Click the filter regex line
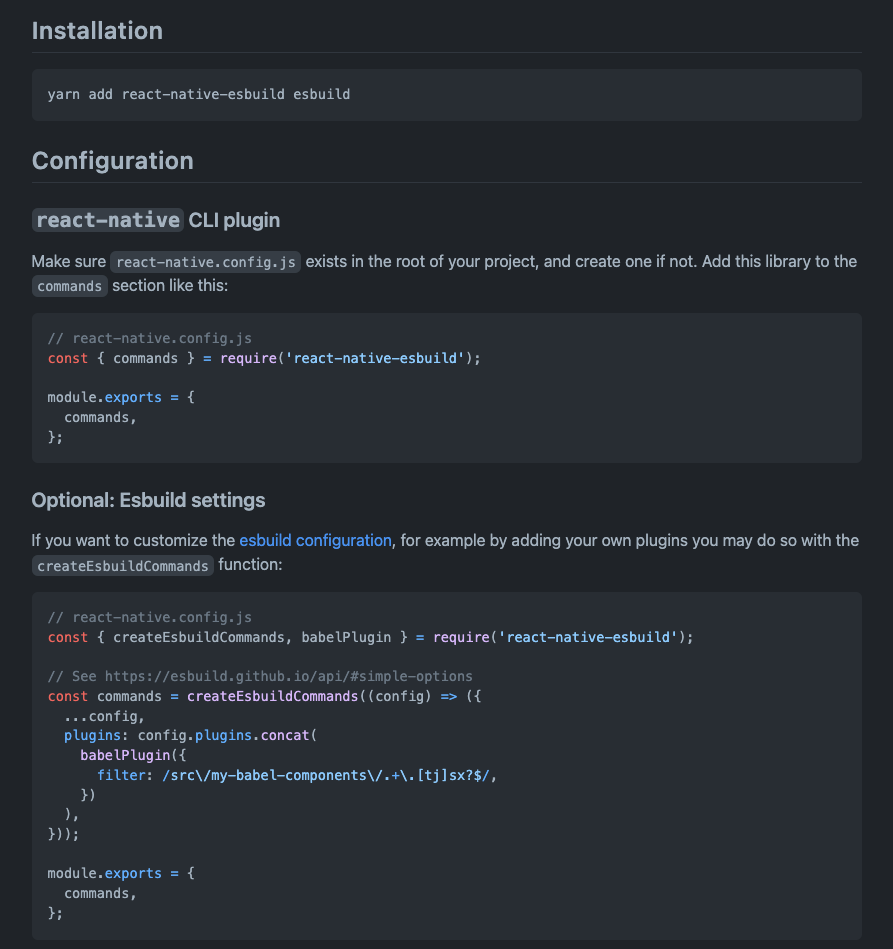Image resolution: width=893 pixels, height=949 pixels. pos(297,775)
